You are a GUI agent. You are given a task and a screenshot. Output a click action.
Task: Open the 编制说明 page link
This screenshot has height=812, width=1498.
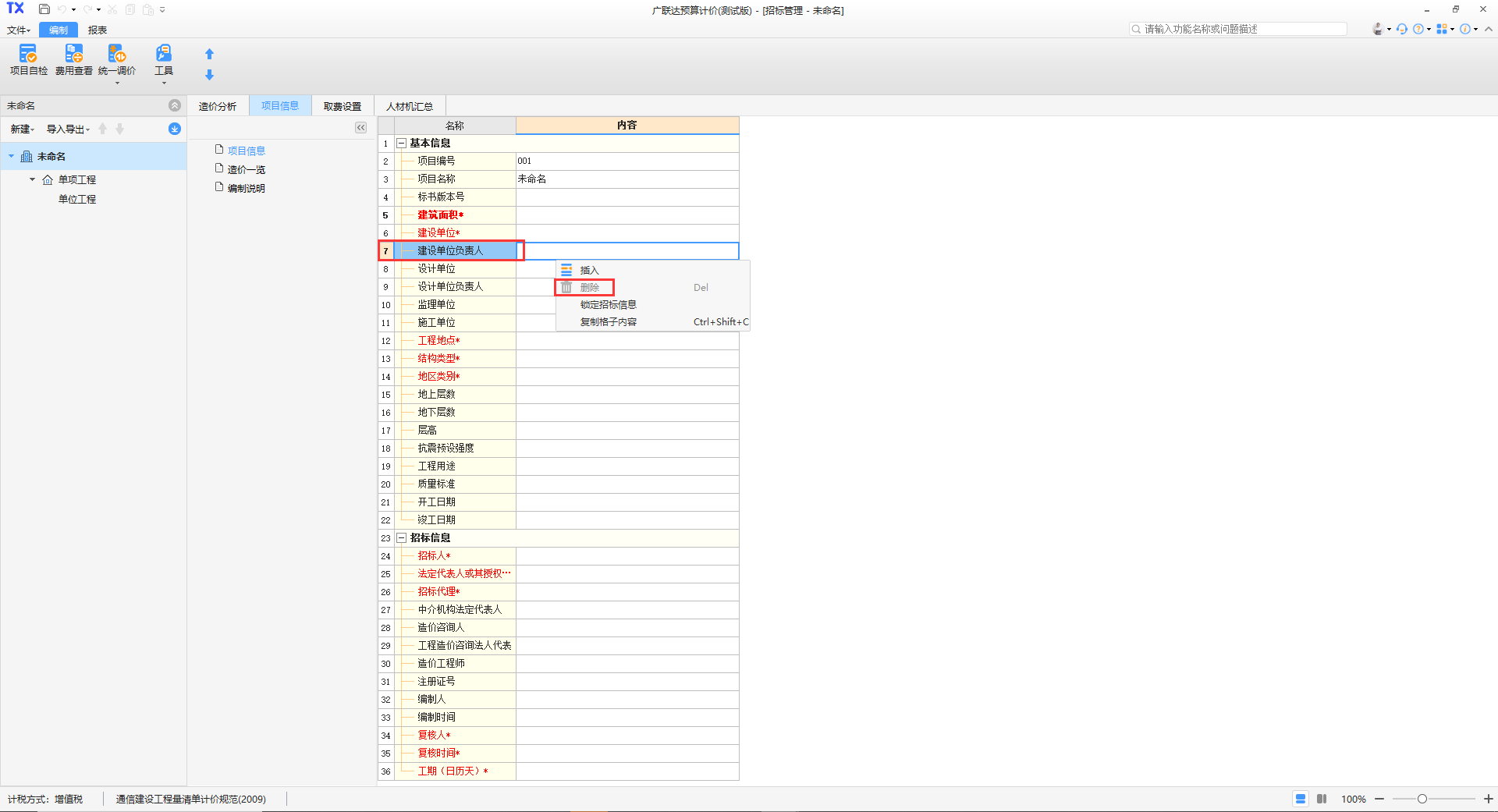pos(246,188)
